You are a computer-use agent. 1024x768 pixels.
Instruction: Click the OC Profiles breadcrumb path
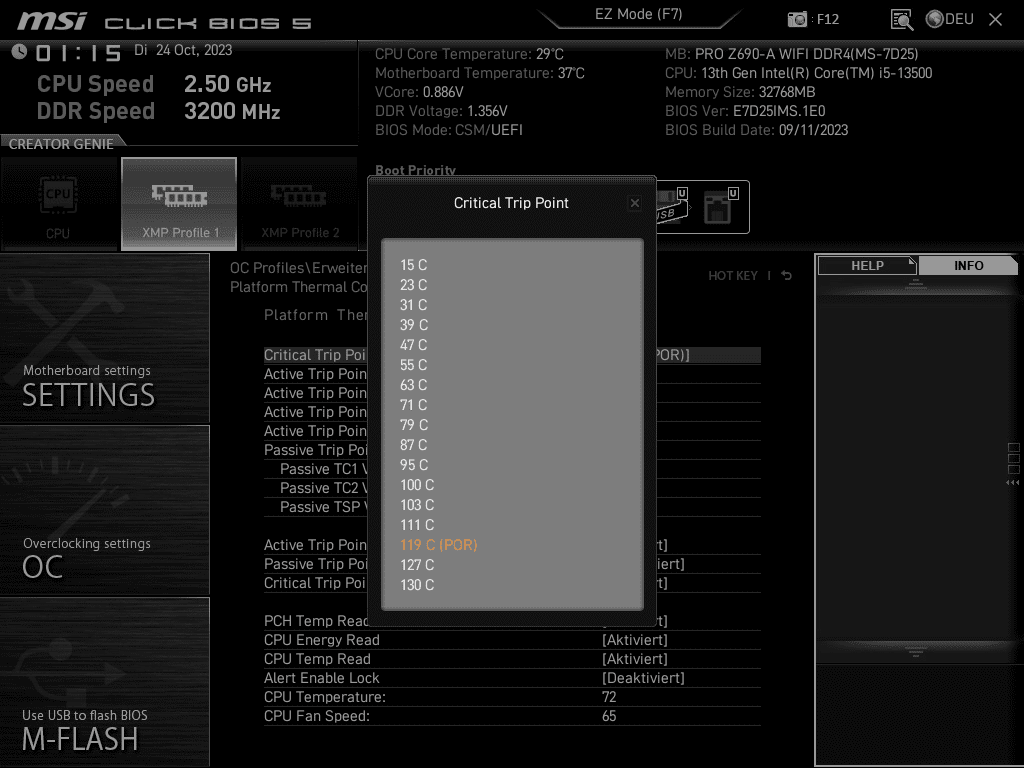298,268
